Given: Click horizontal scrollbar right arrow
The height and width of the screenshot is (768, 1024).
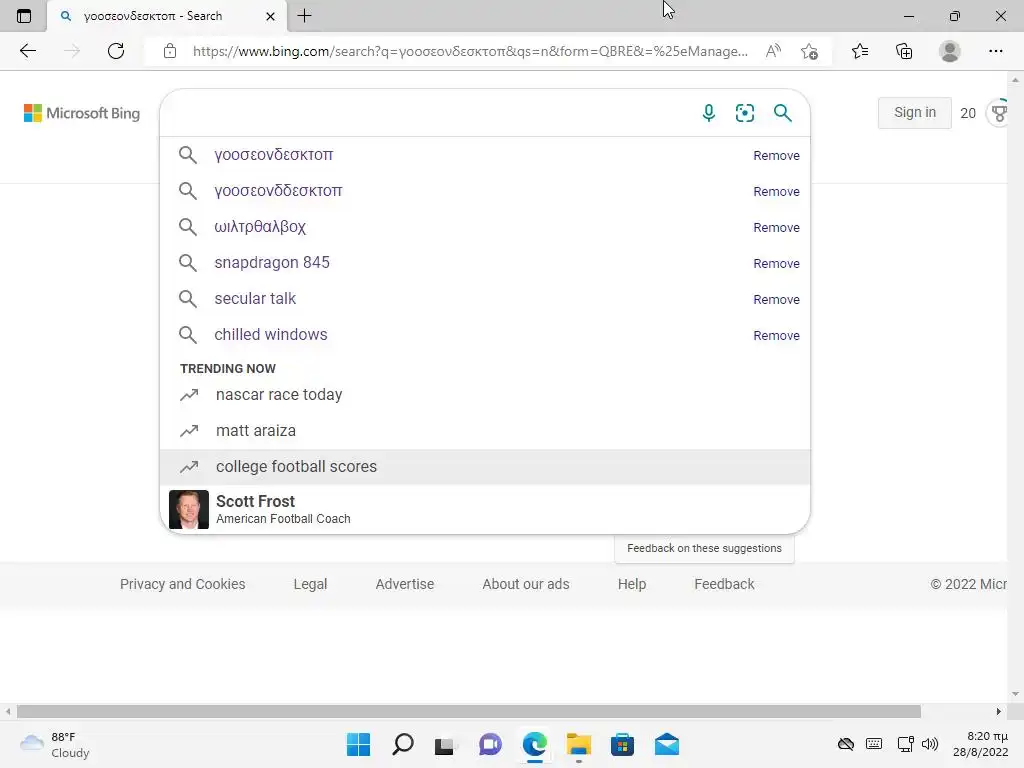Looking at the screenshot, I should pos(999,711).
